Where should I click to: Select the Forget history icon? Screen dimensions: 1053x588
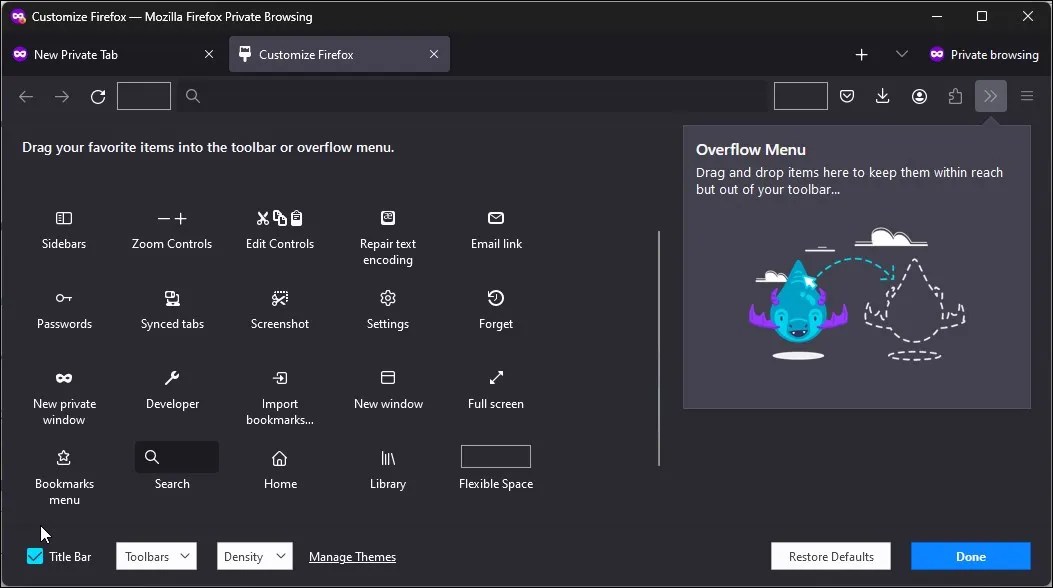click(495, 298)
